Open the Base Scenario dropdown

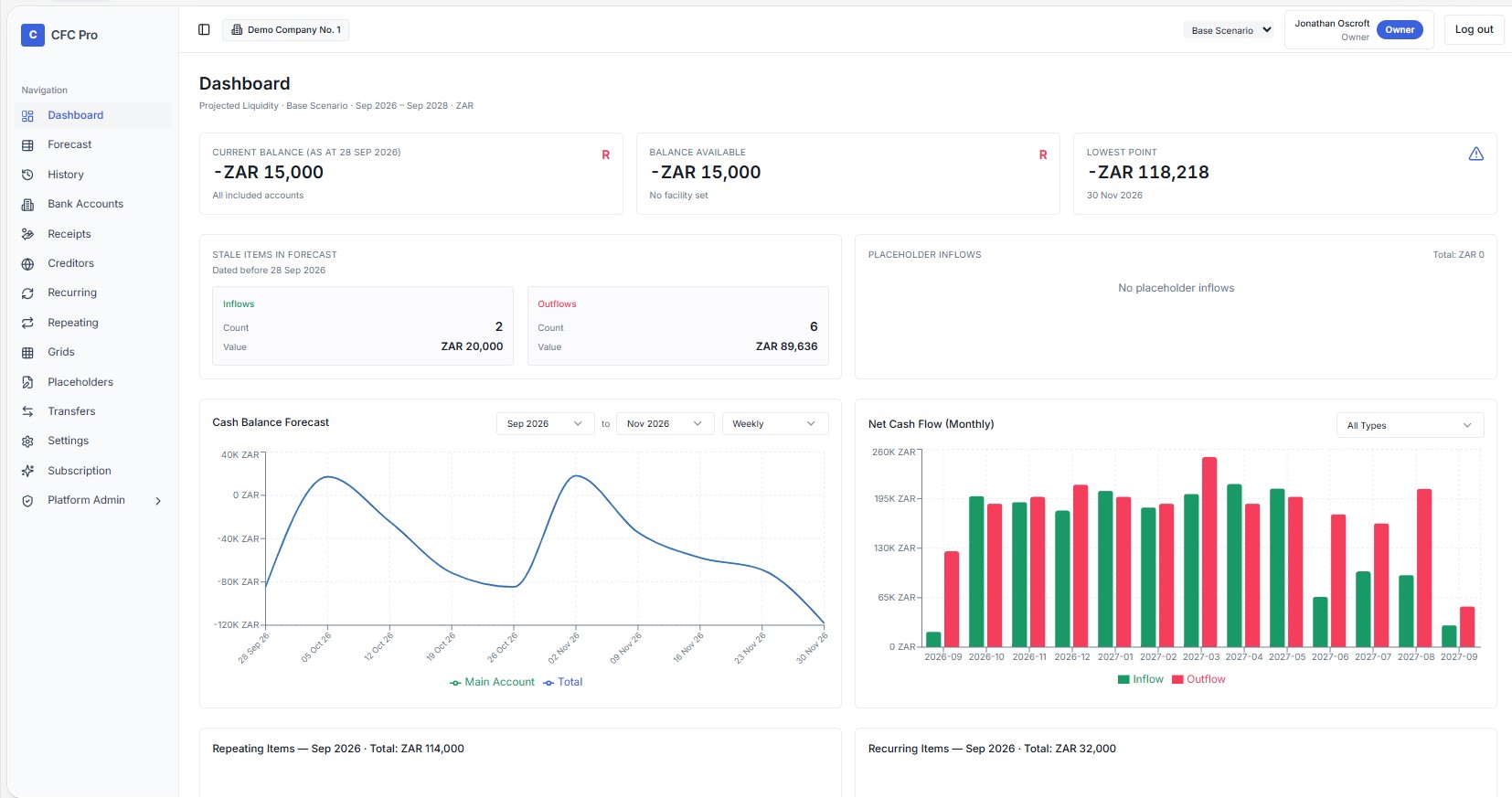[1228, 30]
